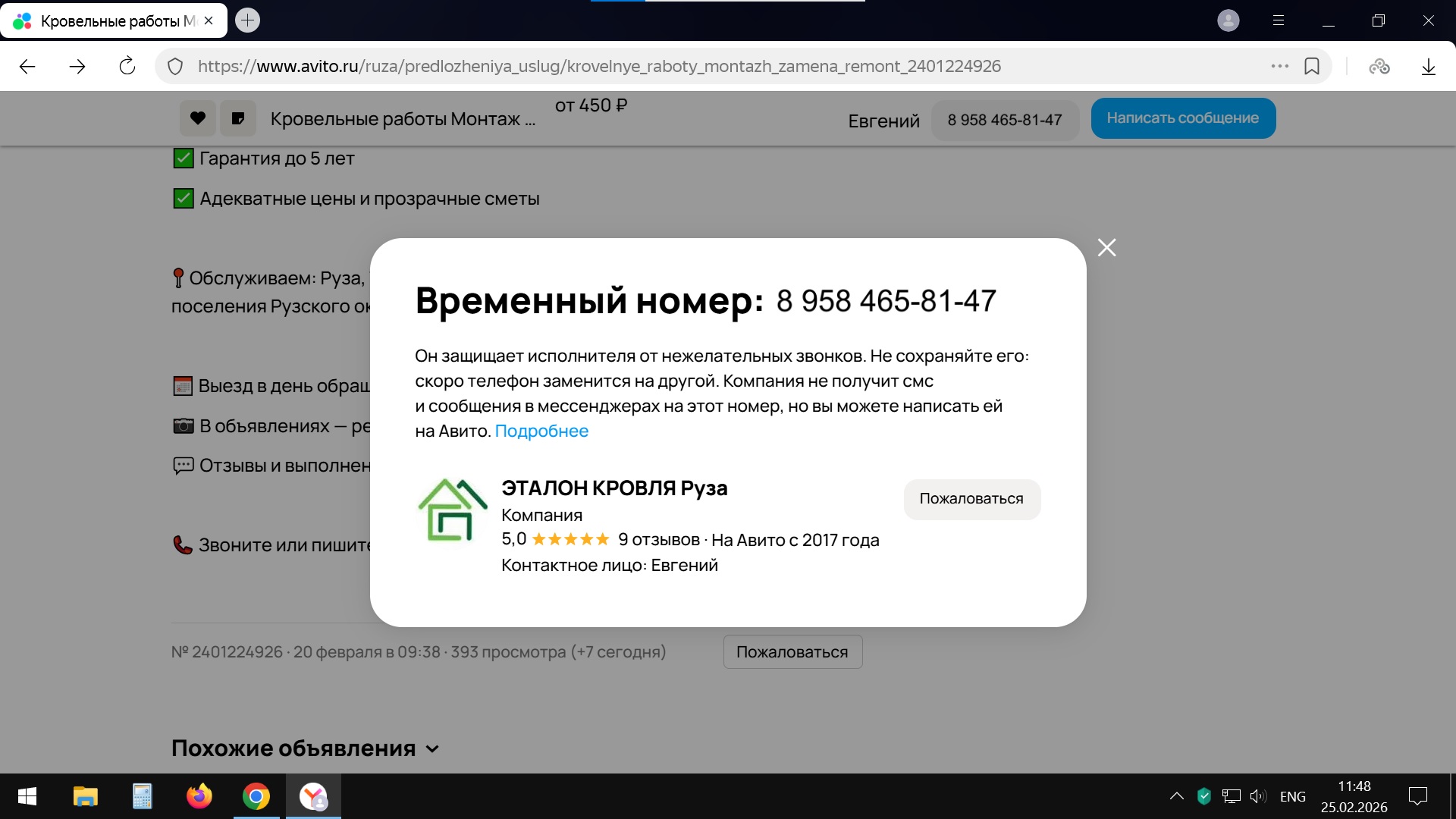Open a new browser tab
Screen dimensions: 1456x819
[x=247, y=20]
